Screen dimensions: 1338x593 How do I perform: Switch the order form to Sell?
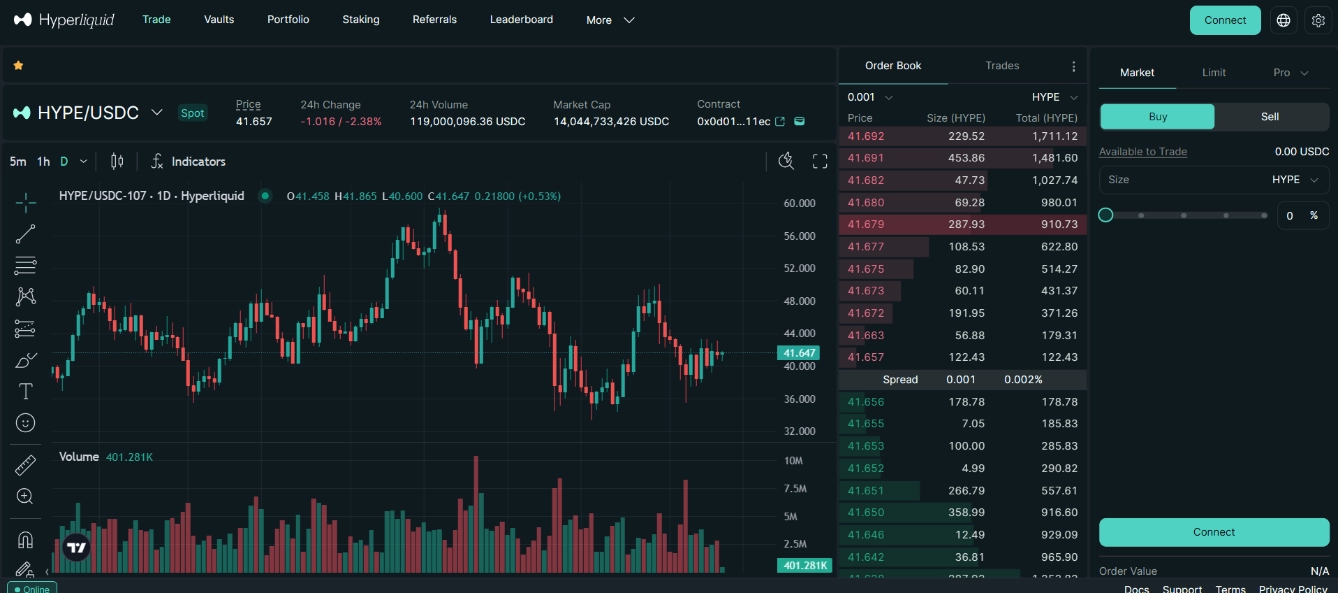tap(1270, 116)
